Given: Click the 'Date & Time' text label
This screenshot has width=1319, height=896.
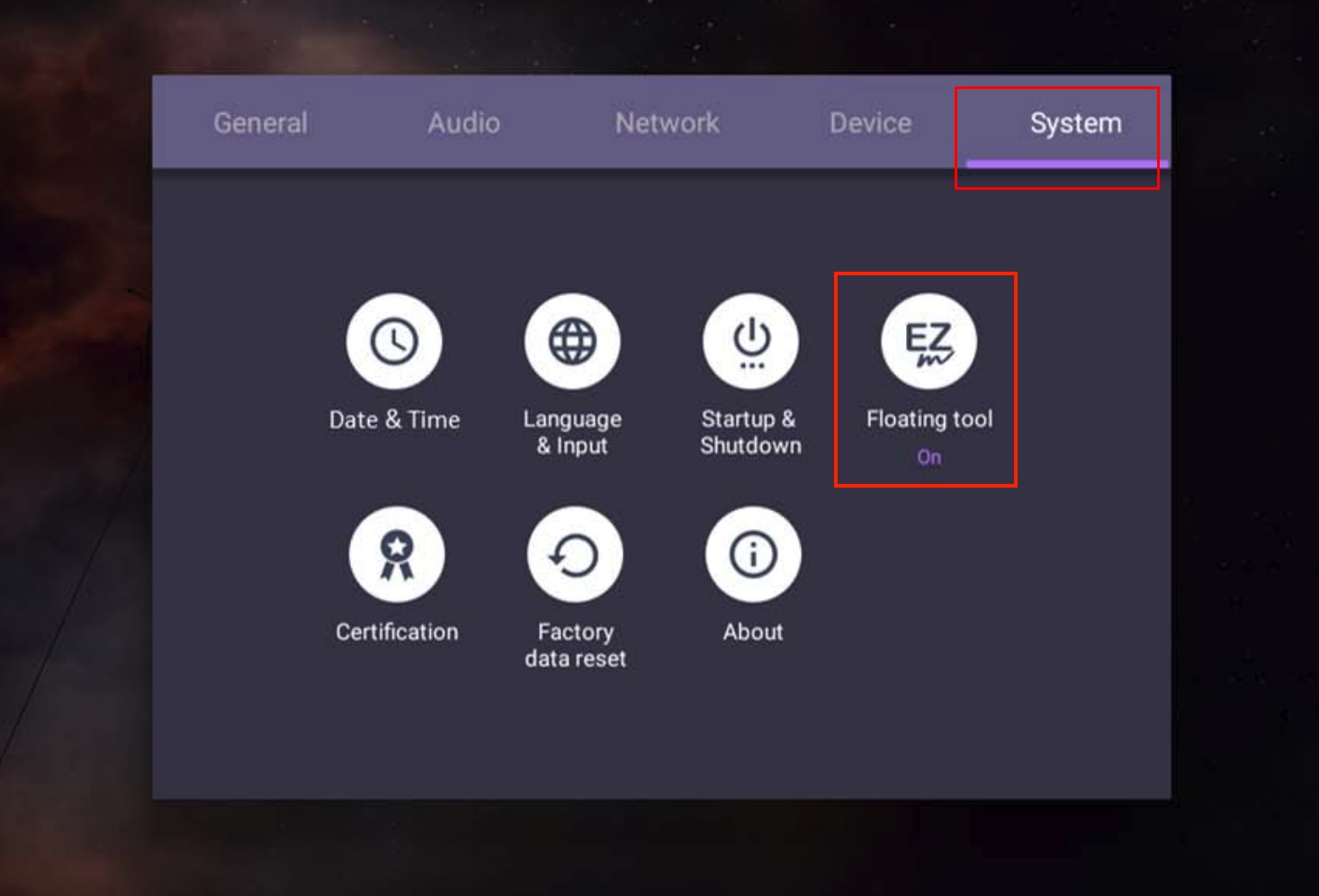Looking at the screenshot, I should pos(394,420).
